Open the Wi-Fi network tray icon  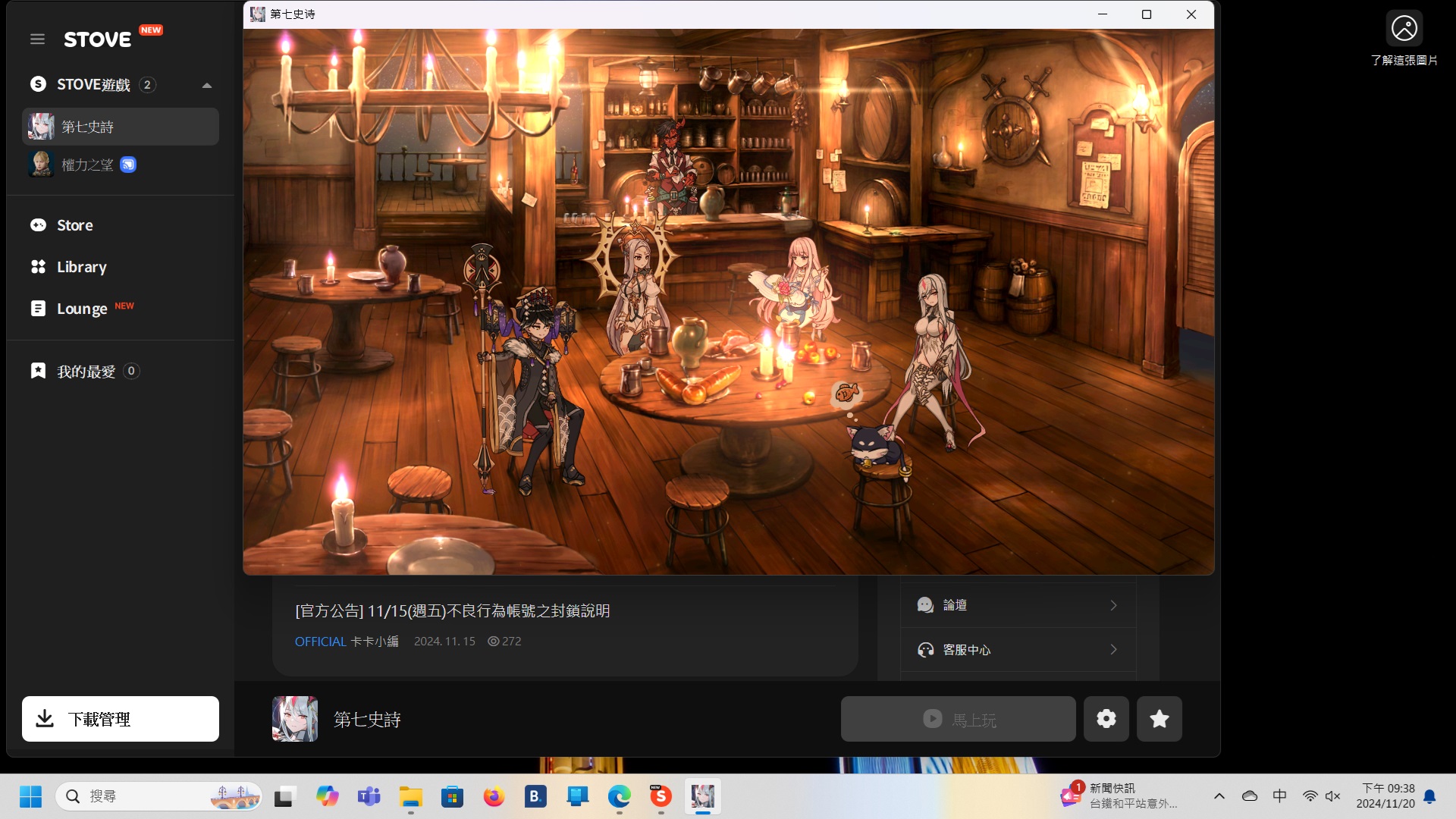point(1310,796)
